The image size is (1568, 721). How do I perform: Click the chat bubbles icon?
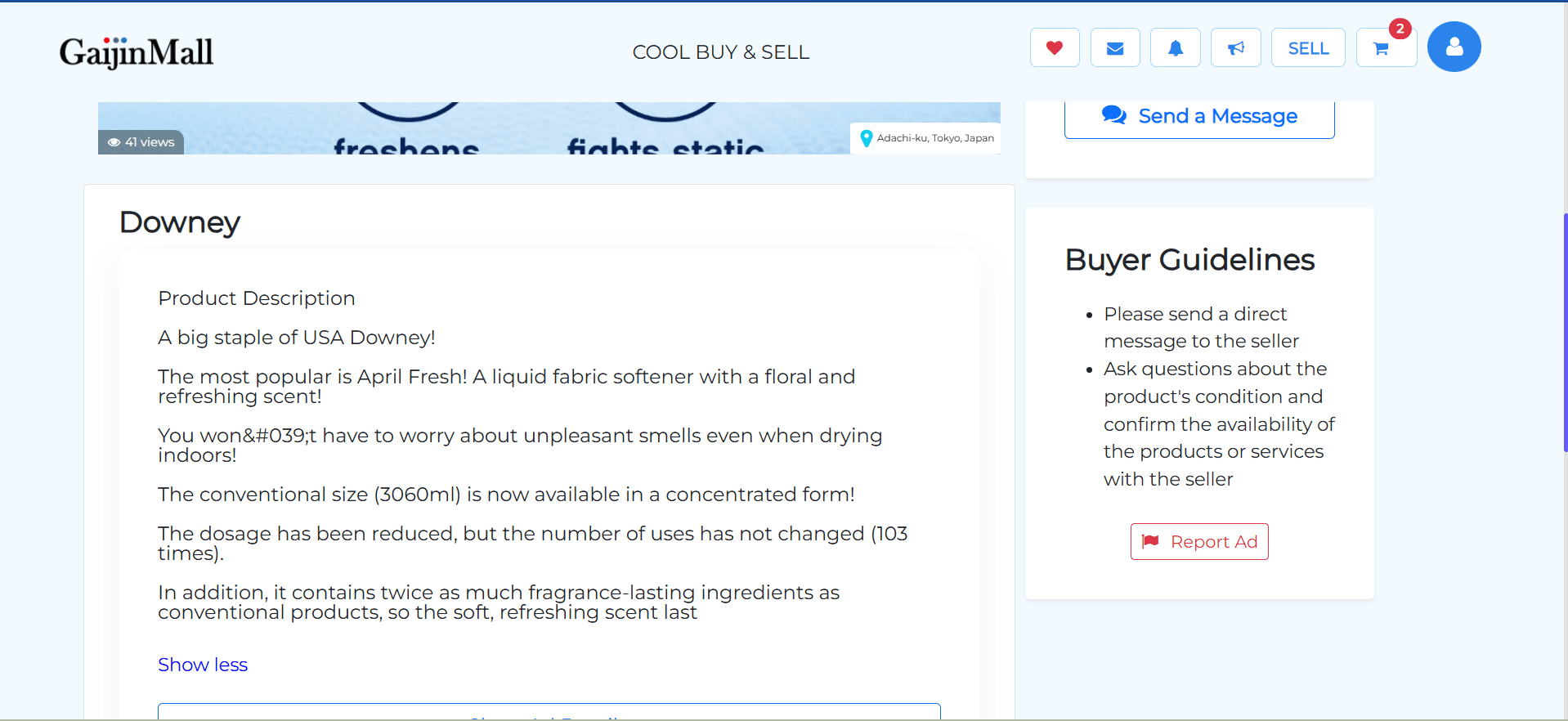(1113, 115)
